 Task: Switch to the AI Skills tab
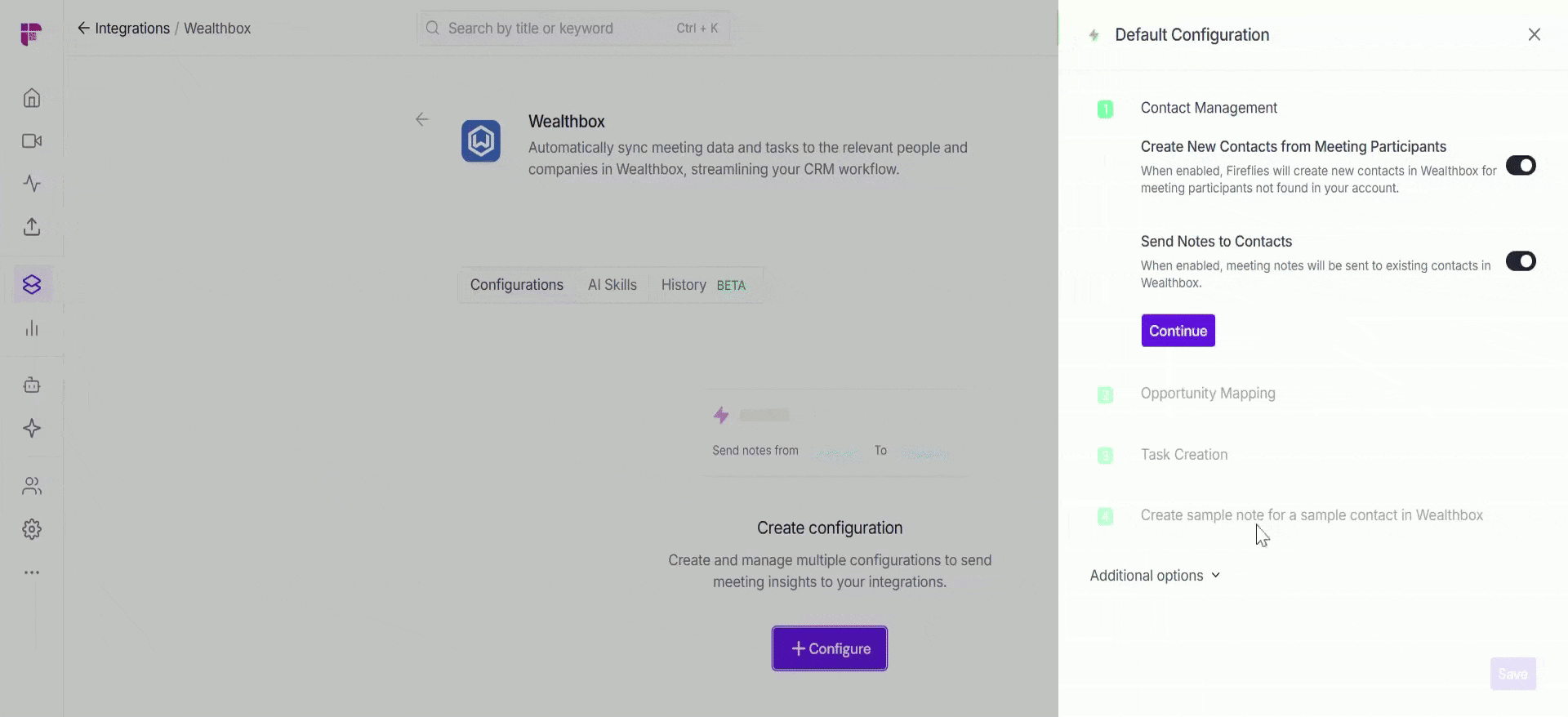point(612,285)
